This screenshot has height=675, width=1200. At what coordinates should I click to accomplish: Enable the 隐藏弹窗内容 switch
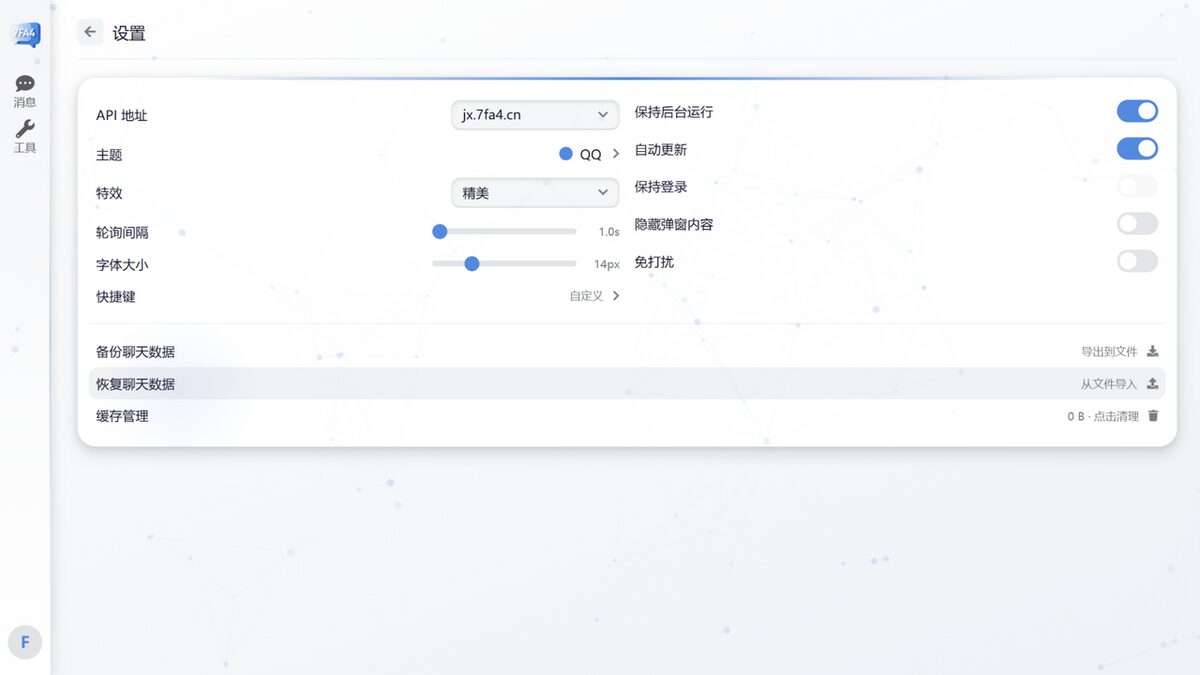[x=1137, y=224]
